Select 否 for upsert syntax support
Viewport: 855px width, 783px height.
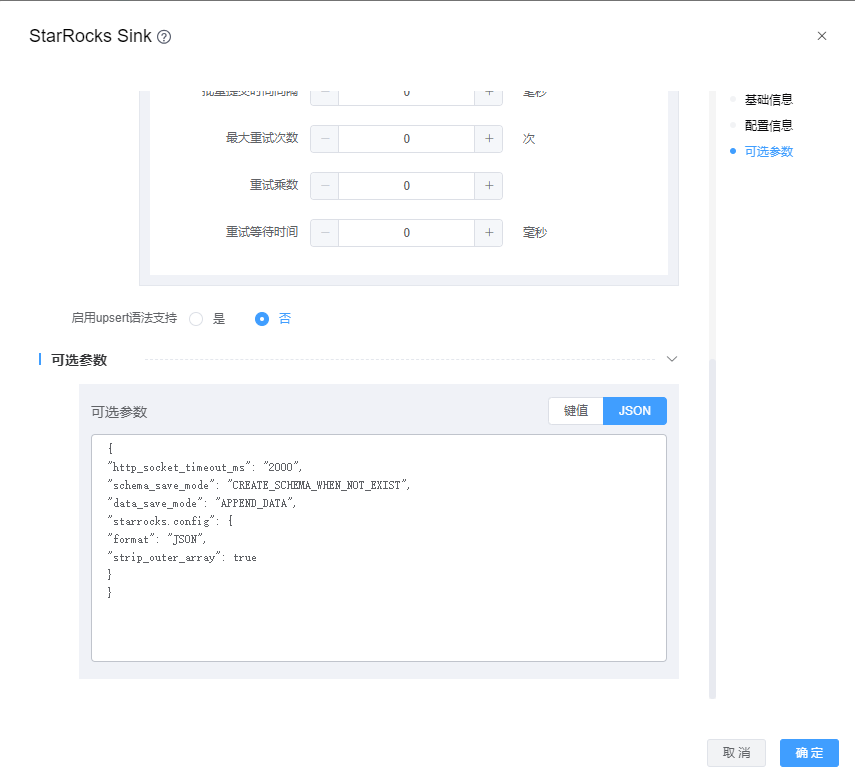[x=263, y=319]
